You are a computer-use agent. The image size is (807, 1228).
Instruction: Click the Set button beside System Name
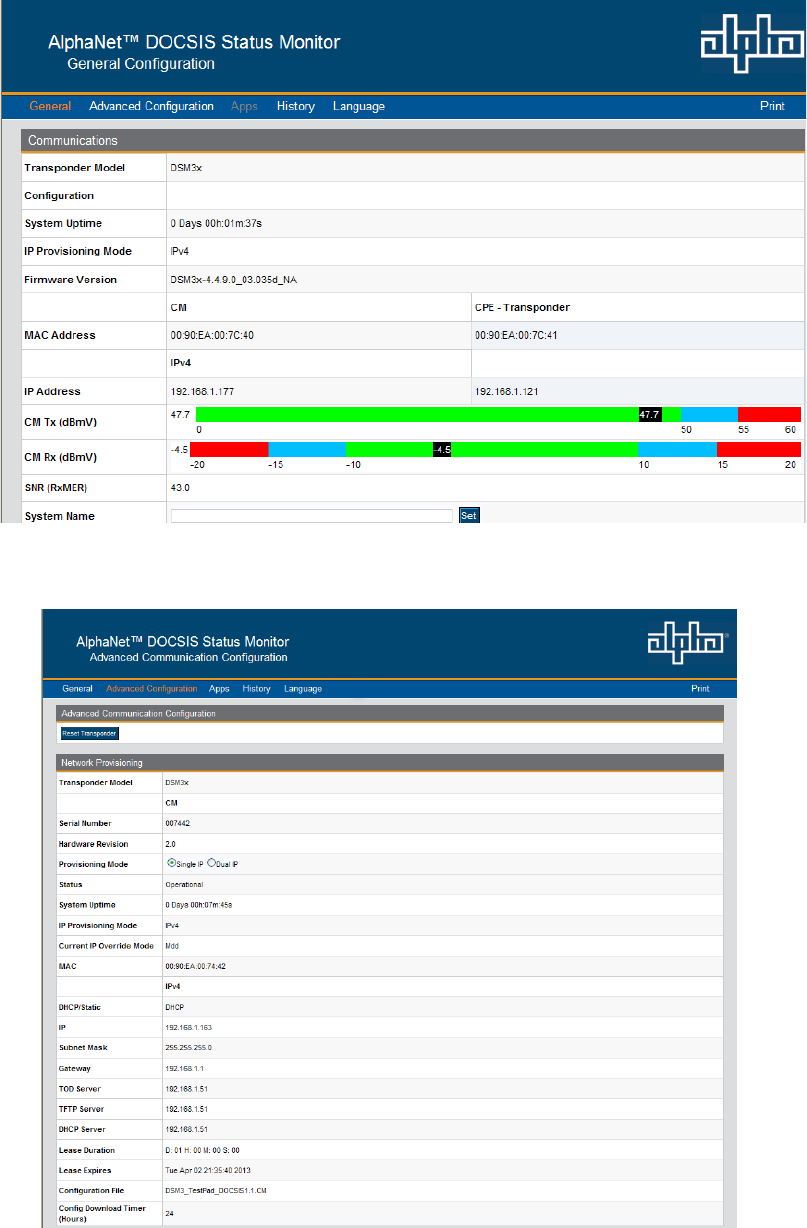coord(469,516)
